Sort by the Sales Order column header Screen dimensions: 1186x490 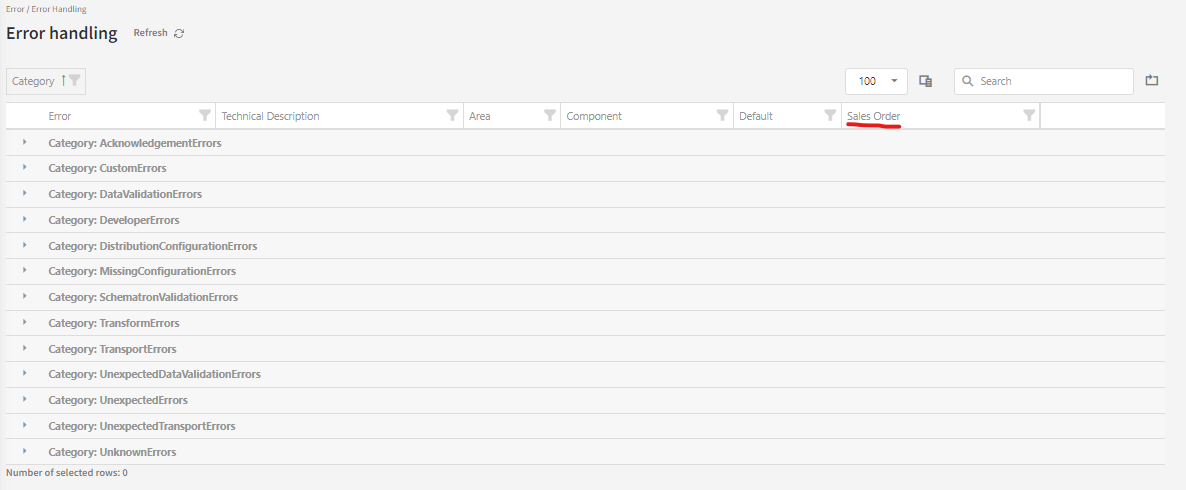pos(873,116)
